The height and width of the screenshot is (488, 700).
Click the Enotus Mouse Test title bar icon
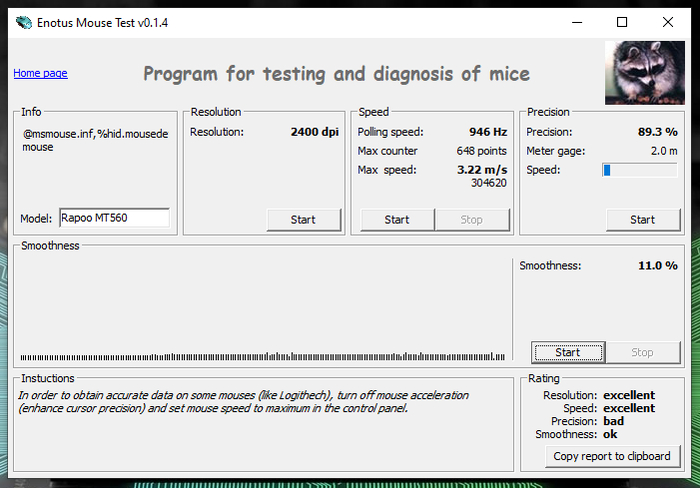(x=24, y=22)
